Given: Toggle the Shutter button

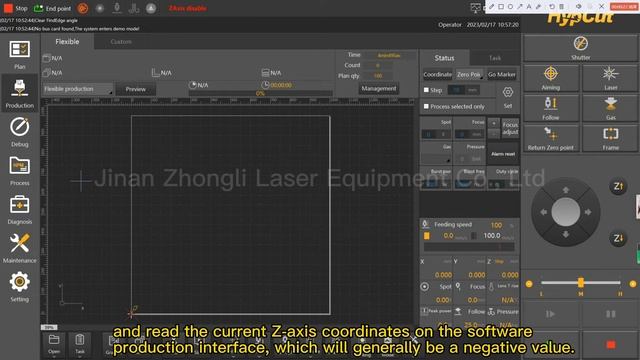Looking at the screenshot, I should click(580, 48).
